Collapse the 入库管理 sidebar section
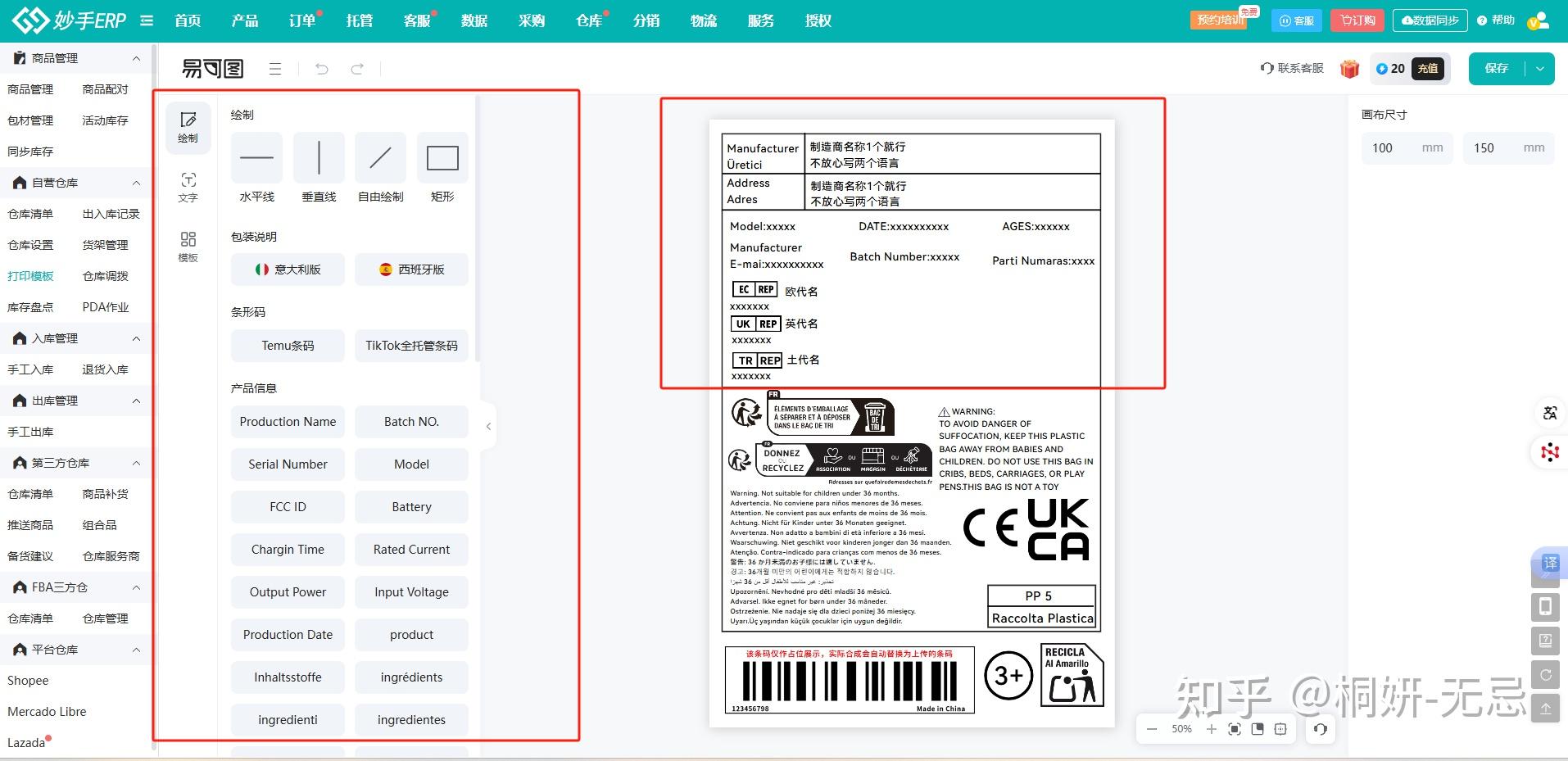Screen dimensions: 1568x761 [x=136, y=337]
